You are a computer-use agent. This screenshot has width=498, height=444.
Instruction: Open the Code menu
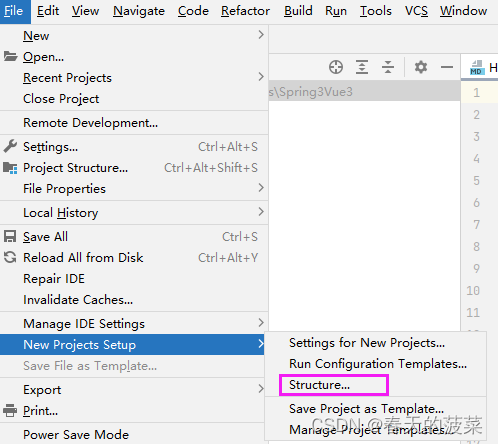193,11
